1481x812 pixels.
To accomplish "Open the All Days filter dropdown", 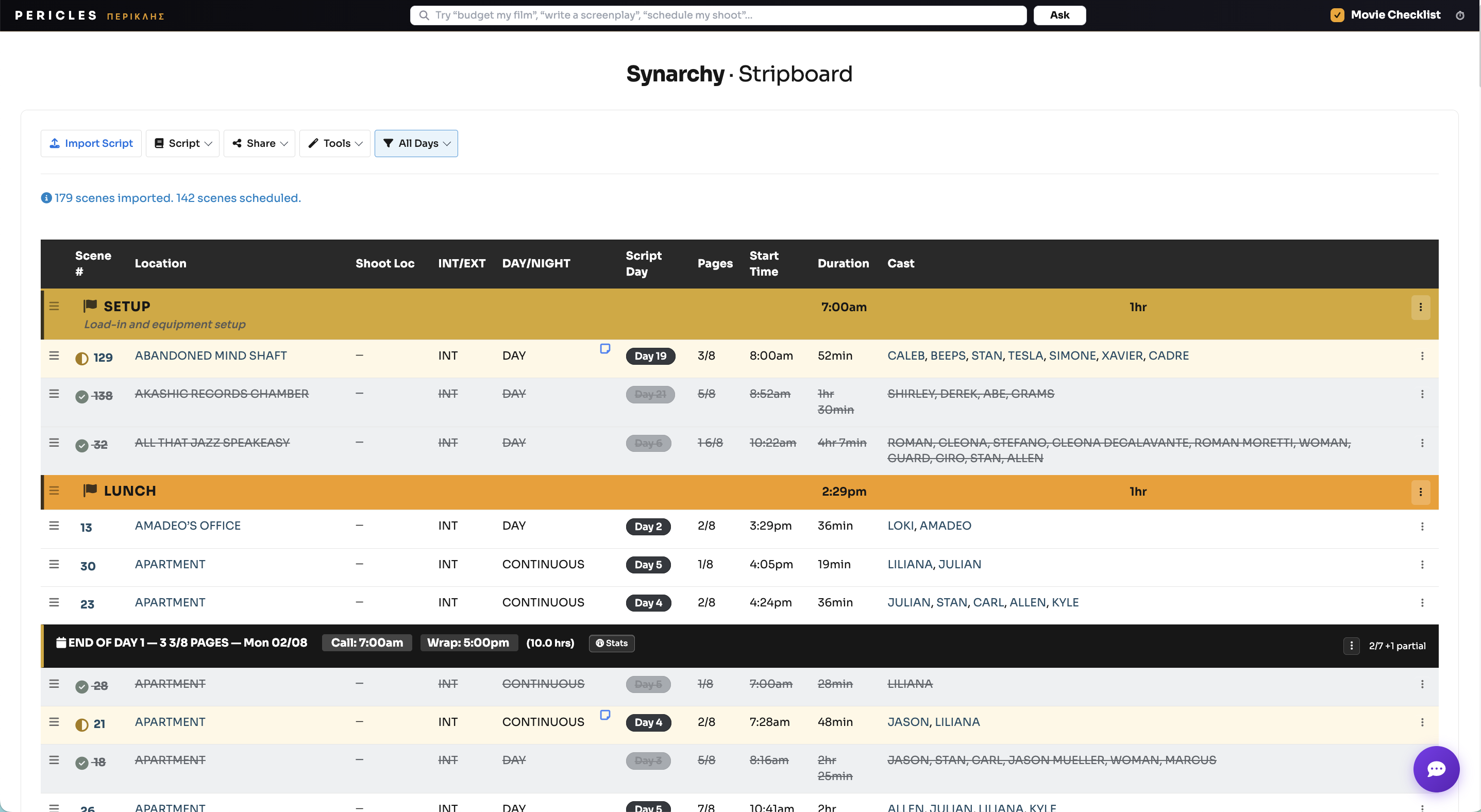I will [416, 144].
